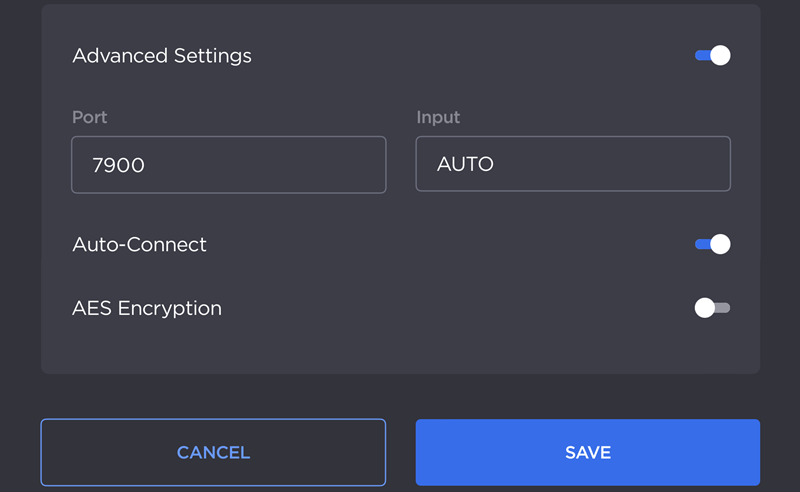800x492 pixels.
Task: Turn off the Advanced Settings switch
Action: [712, 55]
